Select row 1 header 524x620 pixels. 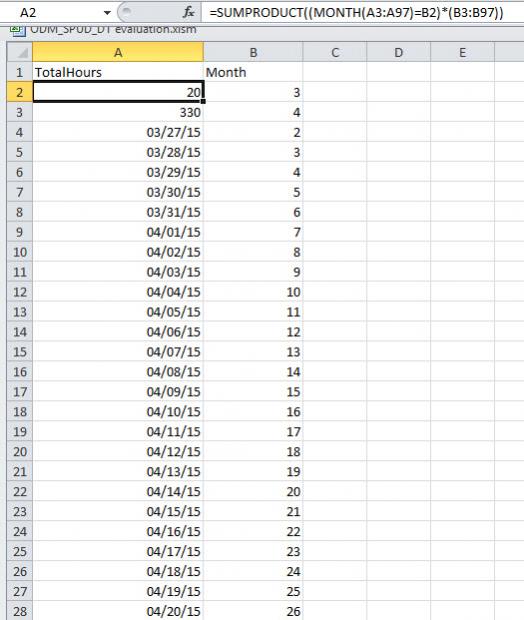click(20, 72)
